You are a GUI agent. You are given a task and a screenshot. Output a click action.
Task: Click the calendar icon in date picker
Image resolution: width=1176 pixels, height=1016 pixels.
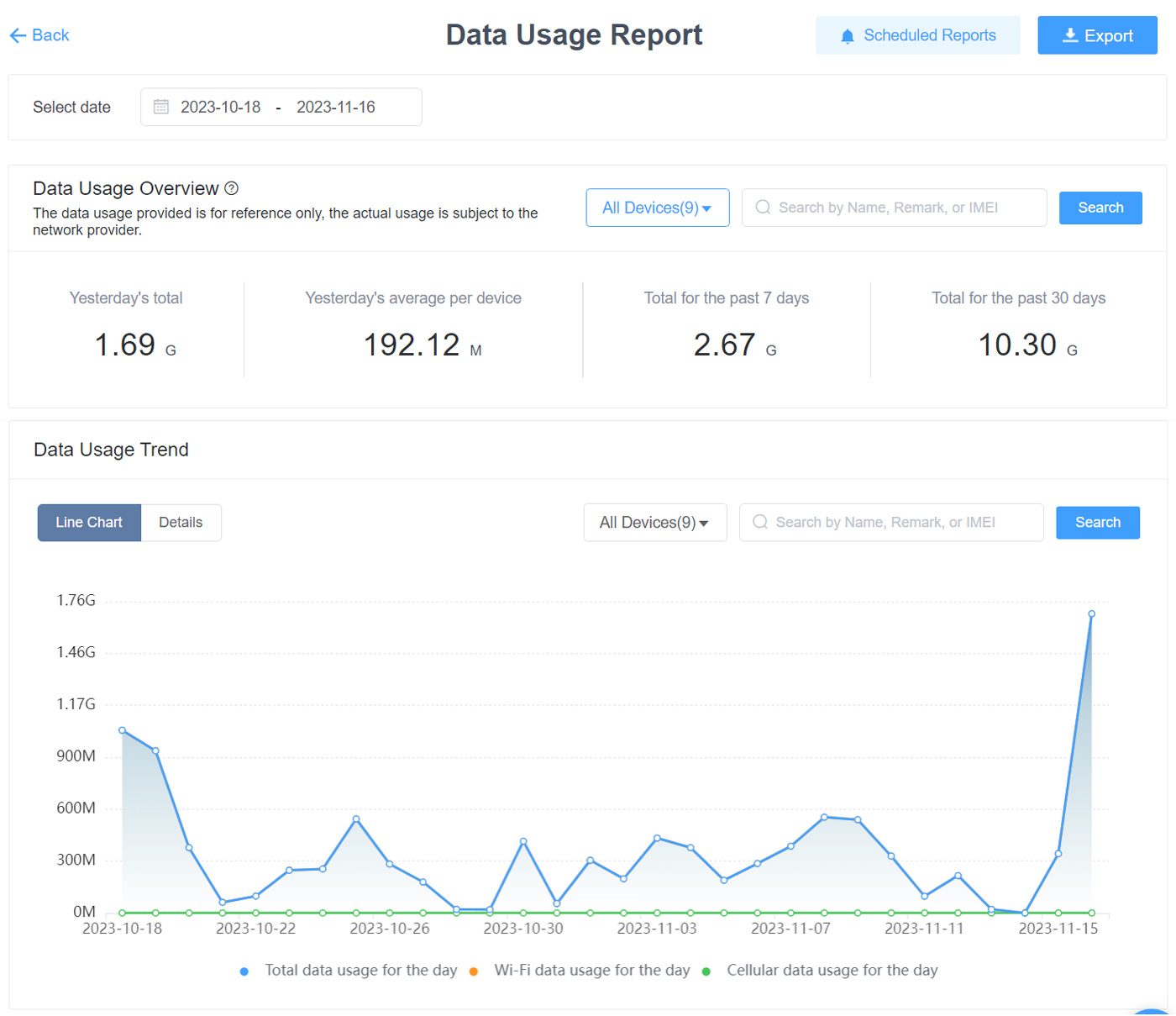click(x=161, y=107)
